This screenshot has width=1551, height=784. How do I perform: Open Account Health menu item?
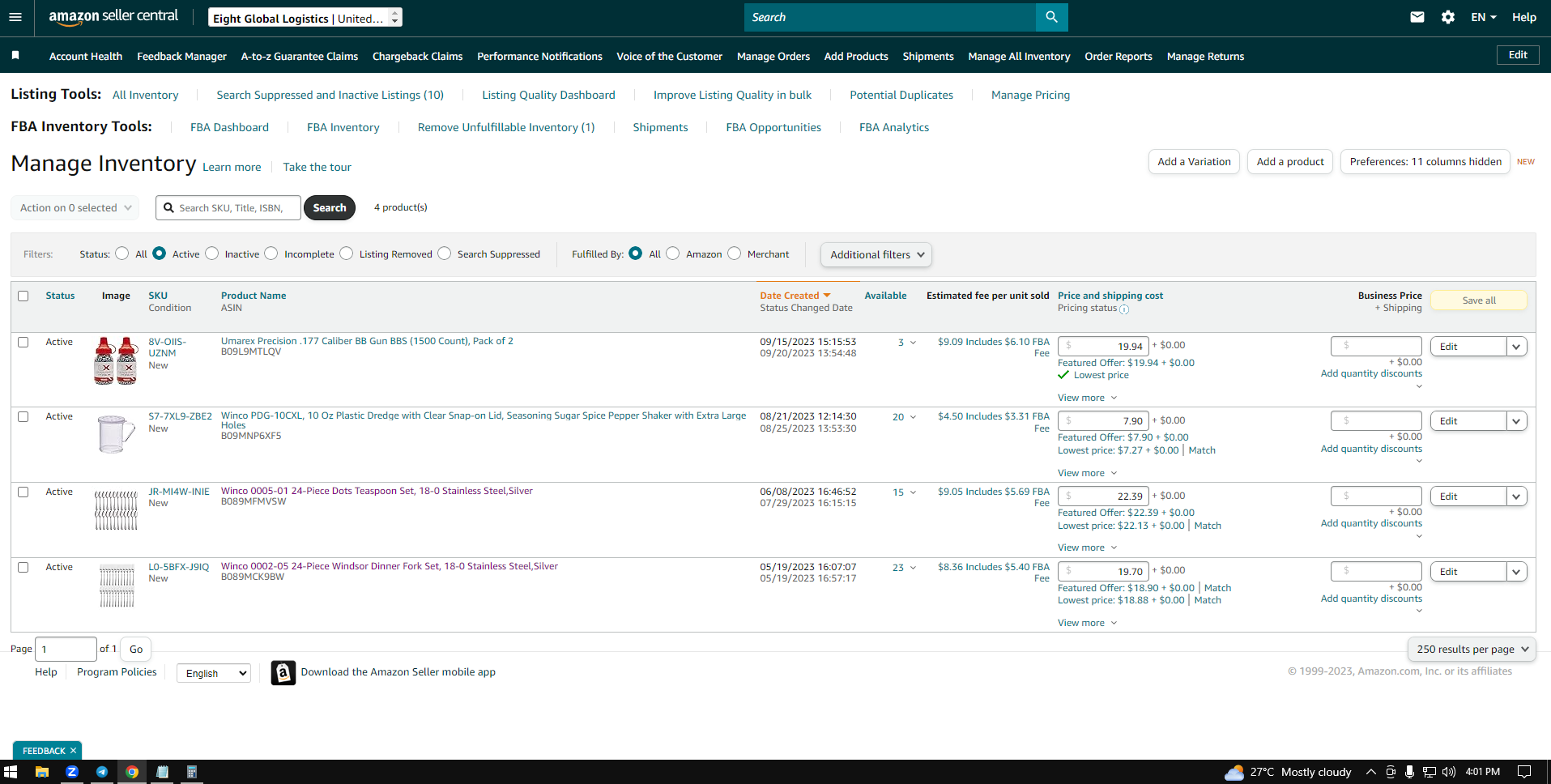(x=86, y=56)
